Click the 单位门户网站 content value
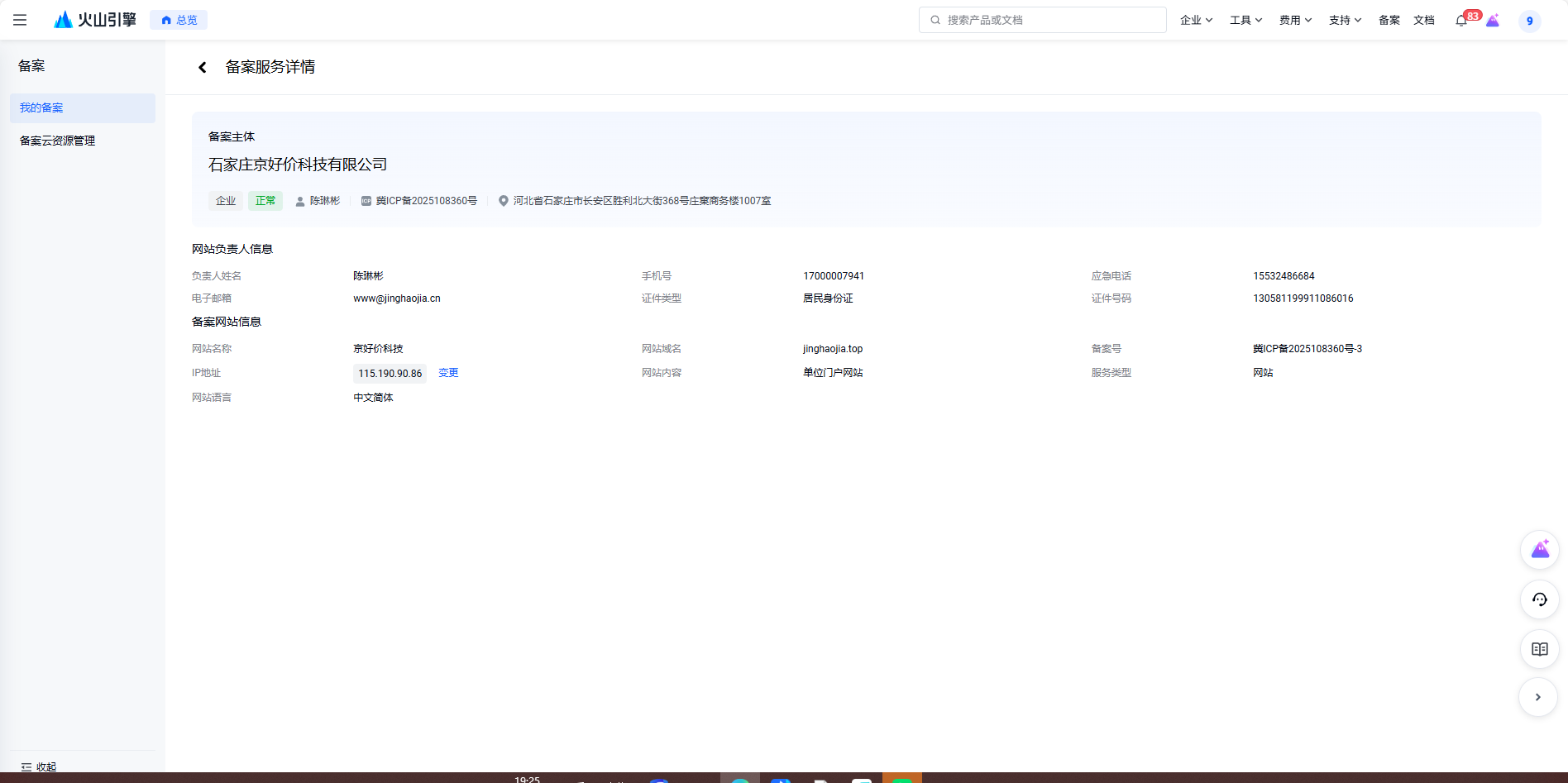This screenshot has width=1568, height=783. click(x=833, y=373)
